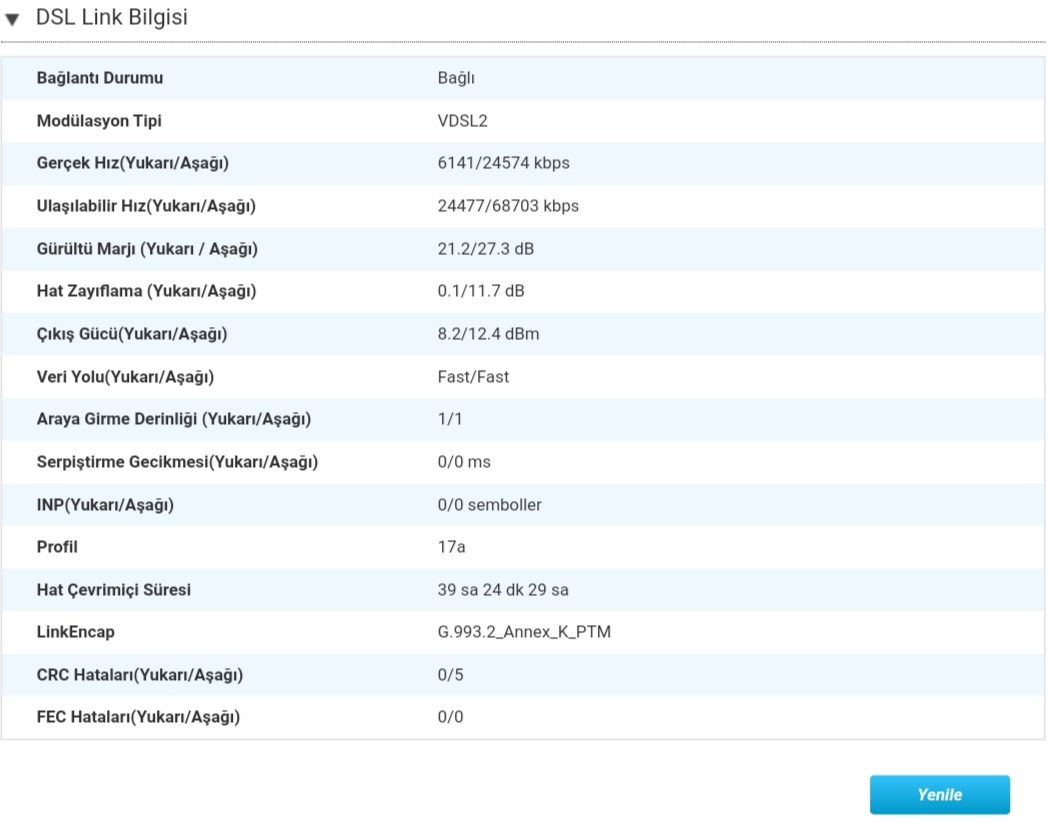Click the Serpiştirme Gecikmesi label
The width and height of the screenshot is (1051, 837).
pos(177,462)
